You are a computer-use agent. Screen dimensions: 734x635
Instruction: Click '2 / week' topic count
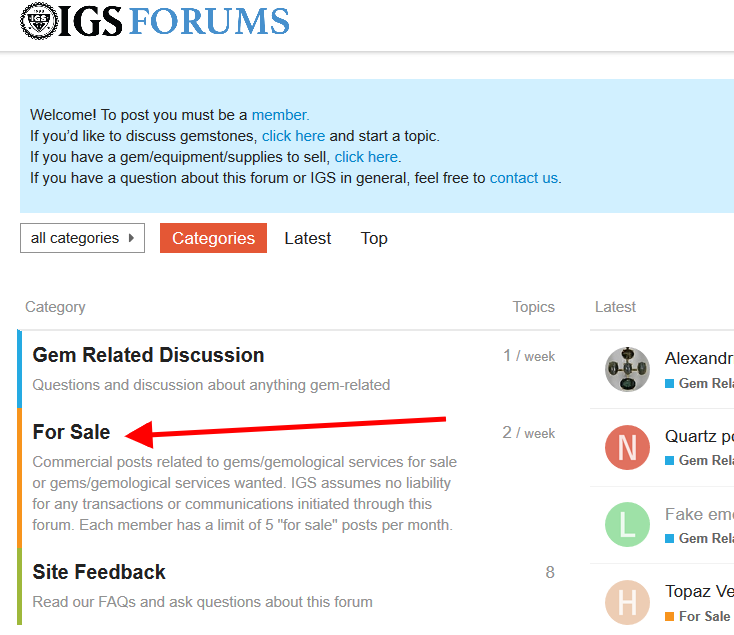(x=529, y=433)
